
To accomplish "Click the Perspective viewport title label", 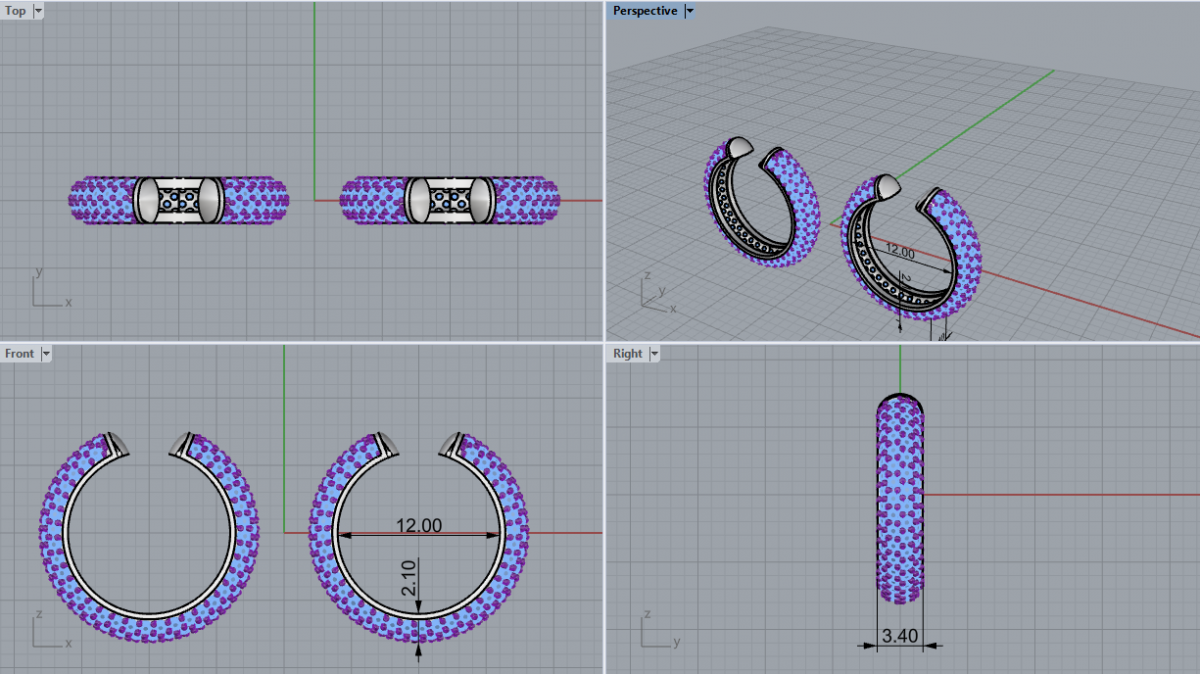I will (644, 11).
